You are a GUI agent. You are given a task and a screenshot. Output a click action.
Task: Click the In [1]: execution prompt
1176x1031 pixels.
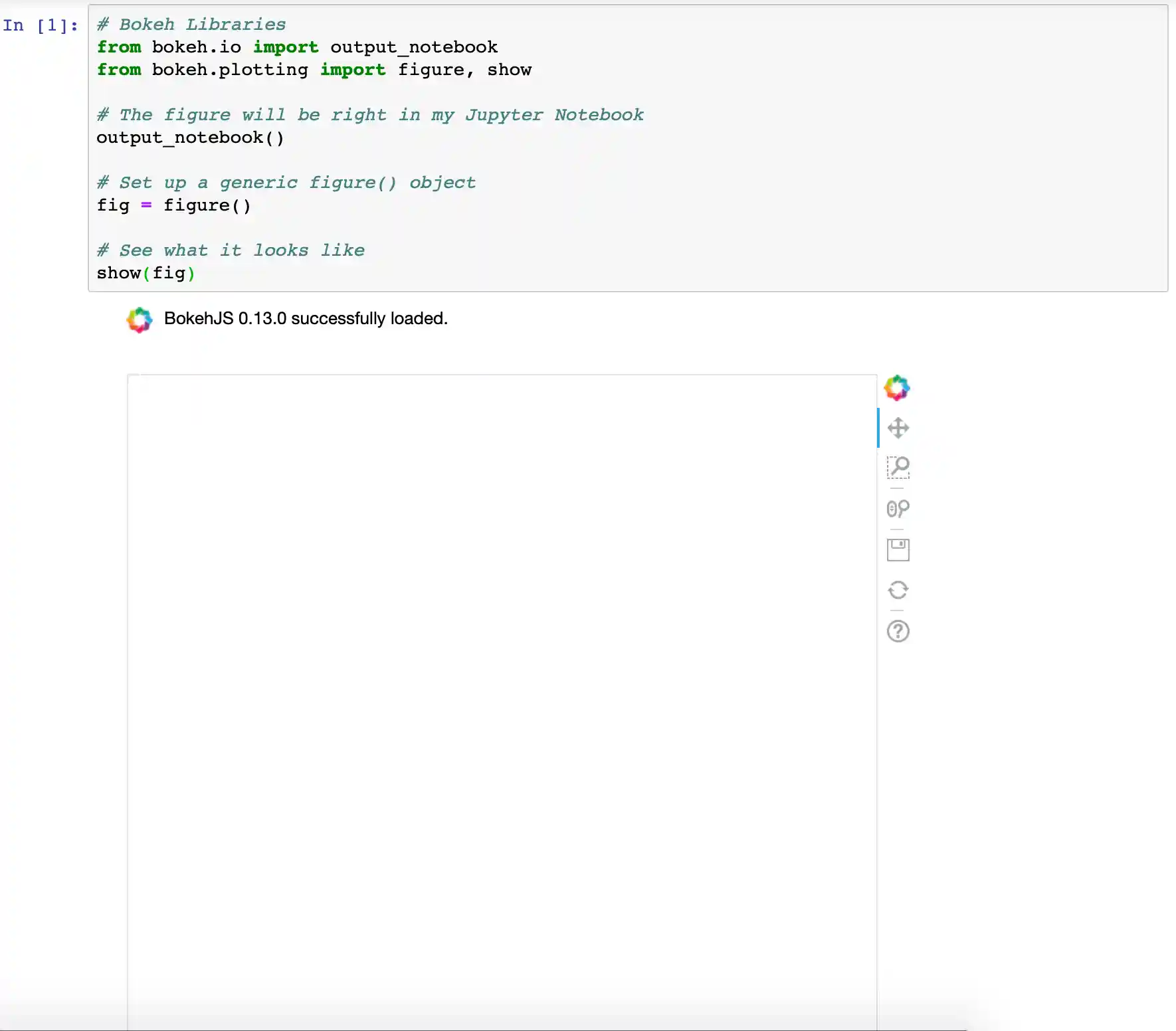[40, 25]
